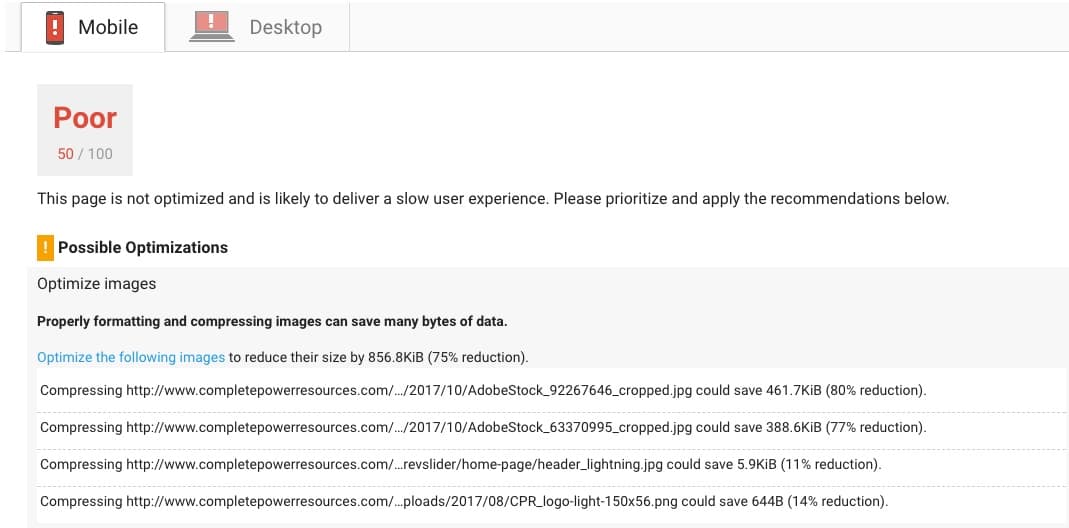Click the "Possible Optimizations" heading text
This screenshot has width=1069, height=528.
coord(143,247)
